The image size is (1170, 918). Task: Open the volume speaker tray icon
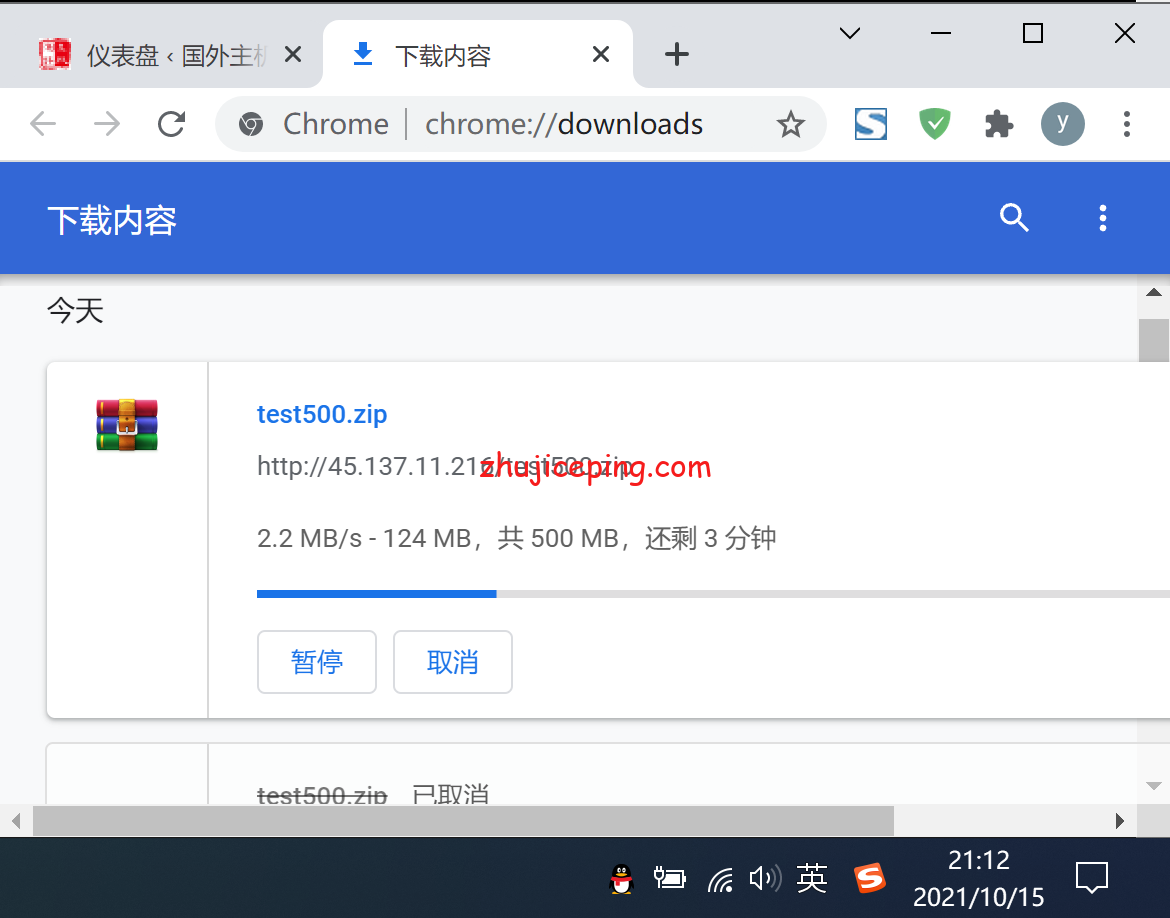click(765, 878)
